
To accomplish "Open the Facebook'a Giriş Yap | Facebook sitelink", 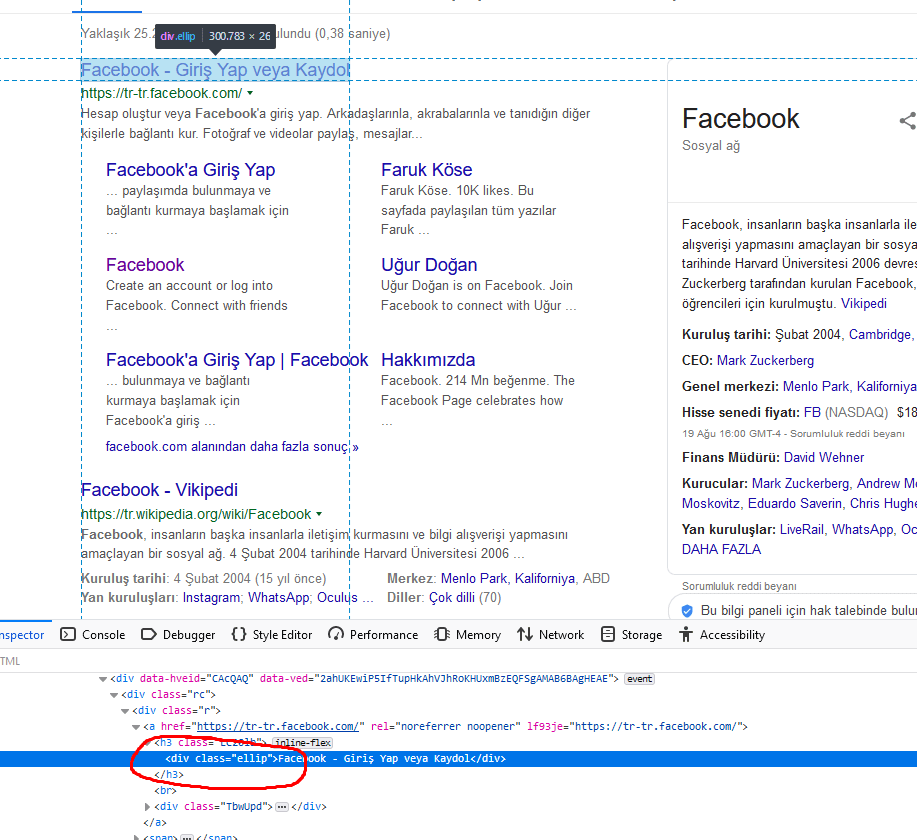I will point(237,360).
